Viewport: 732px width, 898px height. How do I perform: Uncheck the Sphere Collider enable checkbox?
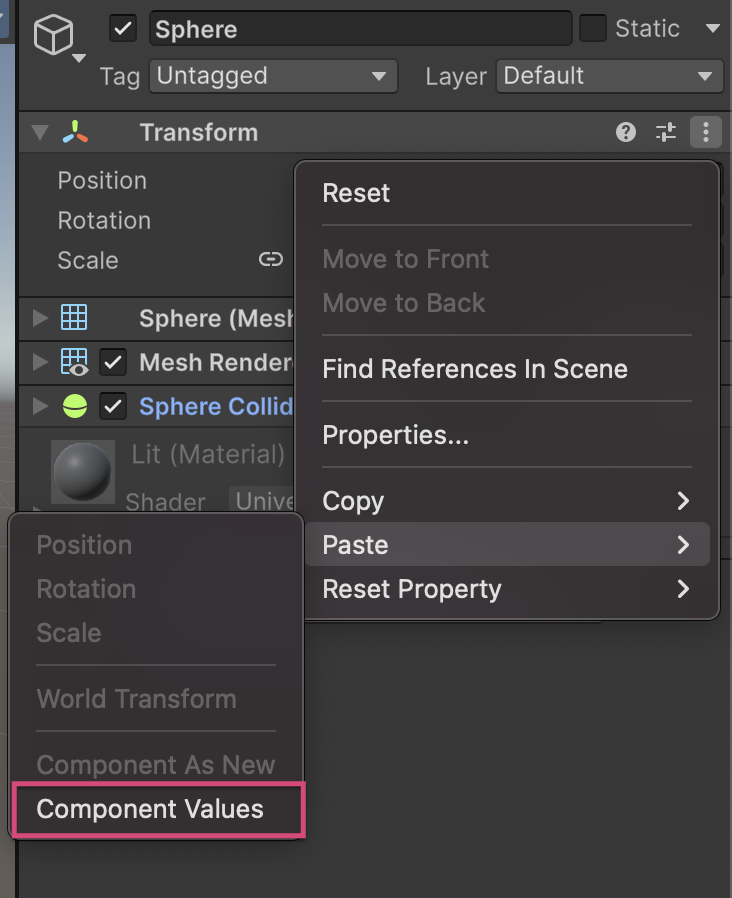tap(113, 406)
